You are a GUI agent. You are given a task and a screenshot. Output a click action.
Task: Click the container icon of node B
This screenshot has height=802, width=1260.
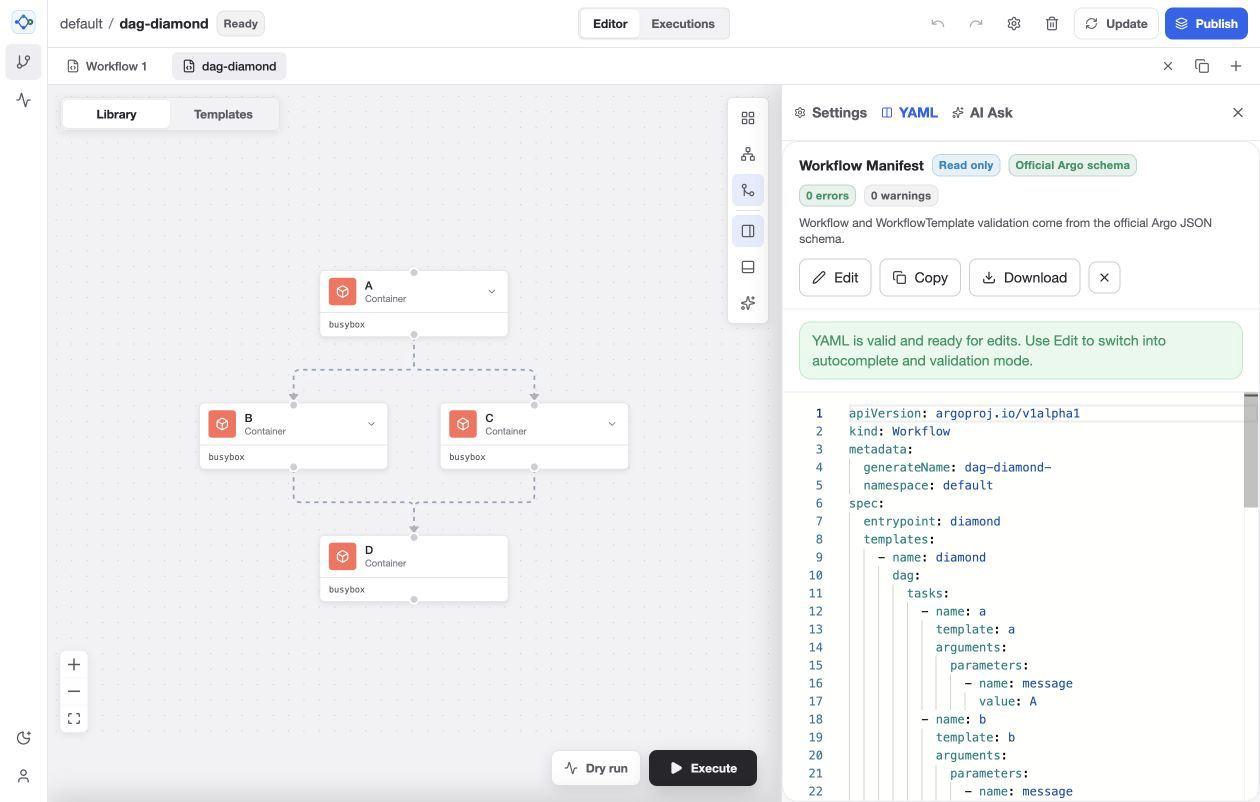click(222, 424)
